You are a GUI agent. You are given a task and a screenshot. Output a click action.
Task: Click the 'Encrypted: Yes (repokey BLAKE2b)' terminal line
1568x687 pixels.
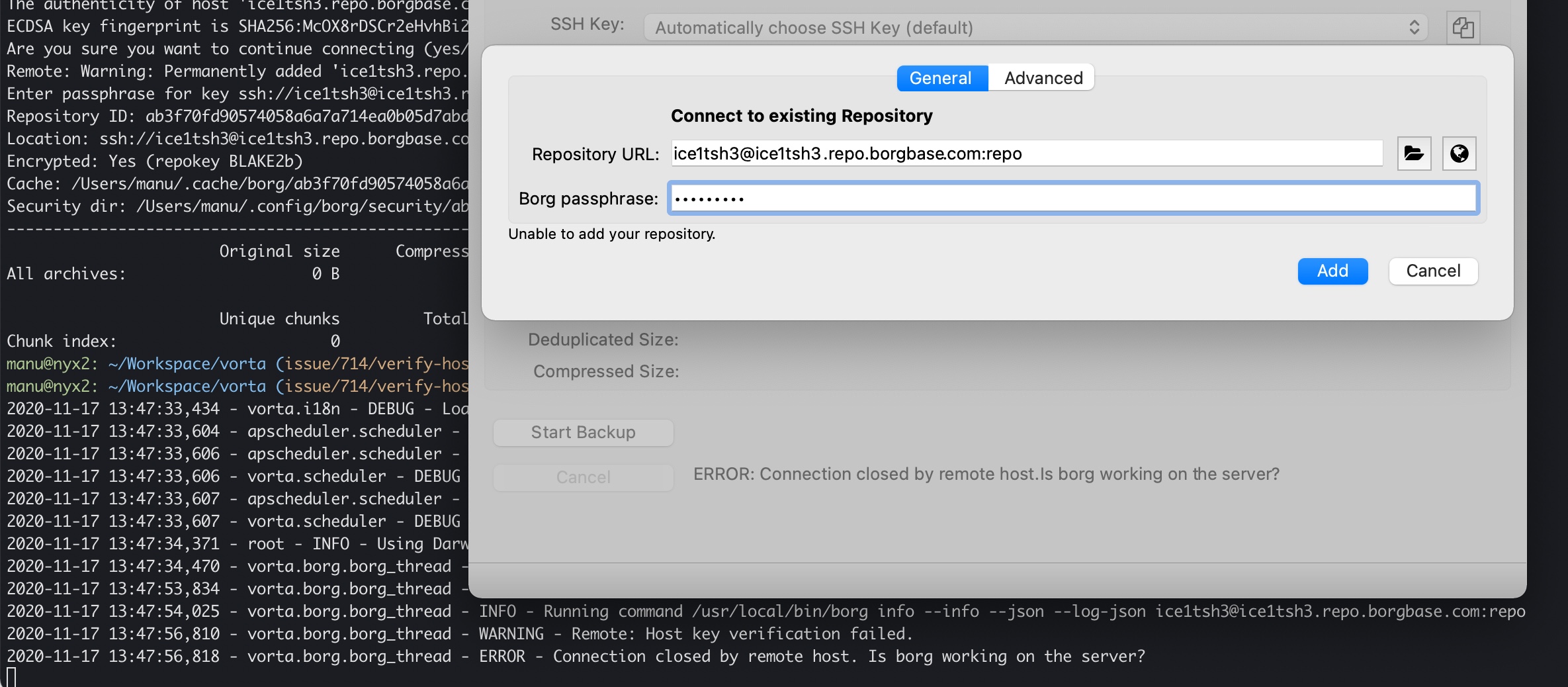(x=155, y=161)
